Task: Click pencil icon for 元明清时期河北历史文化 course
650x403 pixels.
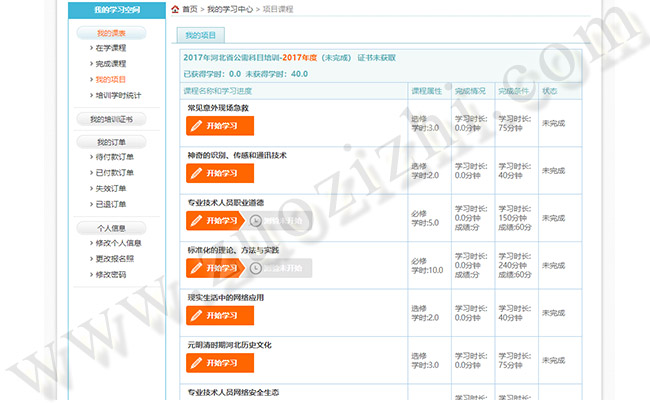Action: click(196, 362)
